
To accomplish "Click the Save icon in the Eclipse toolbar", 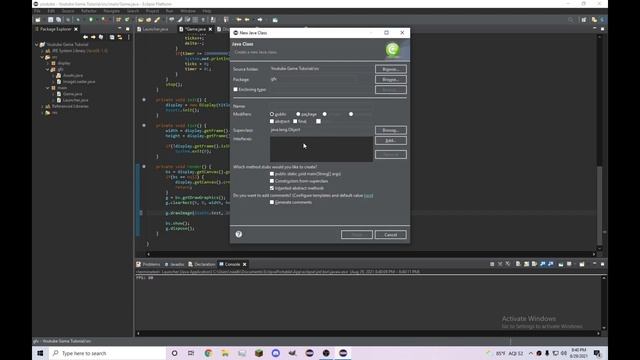I will [51, 20].
